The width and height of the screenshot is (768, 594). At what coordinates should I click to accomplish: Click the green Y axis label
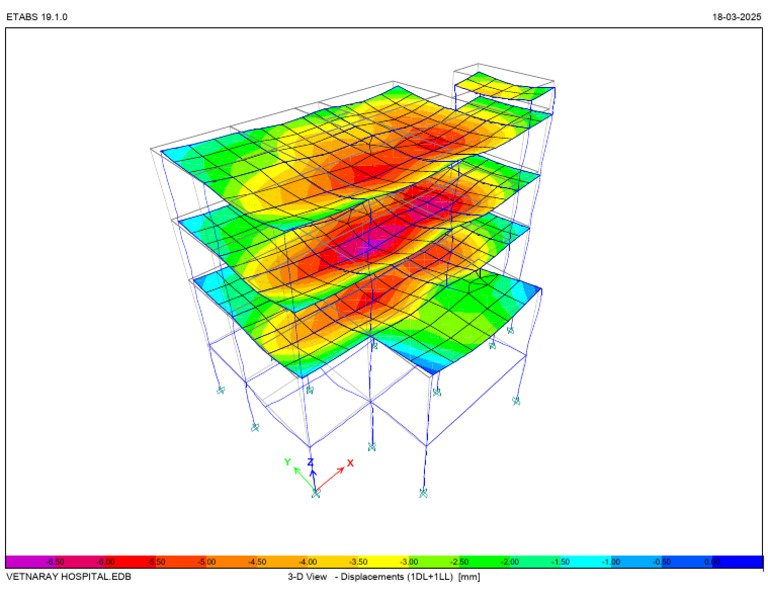click(x=288, y=462)
